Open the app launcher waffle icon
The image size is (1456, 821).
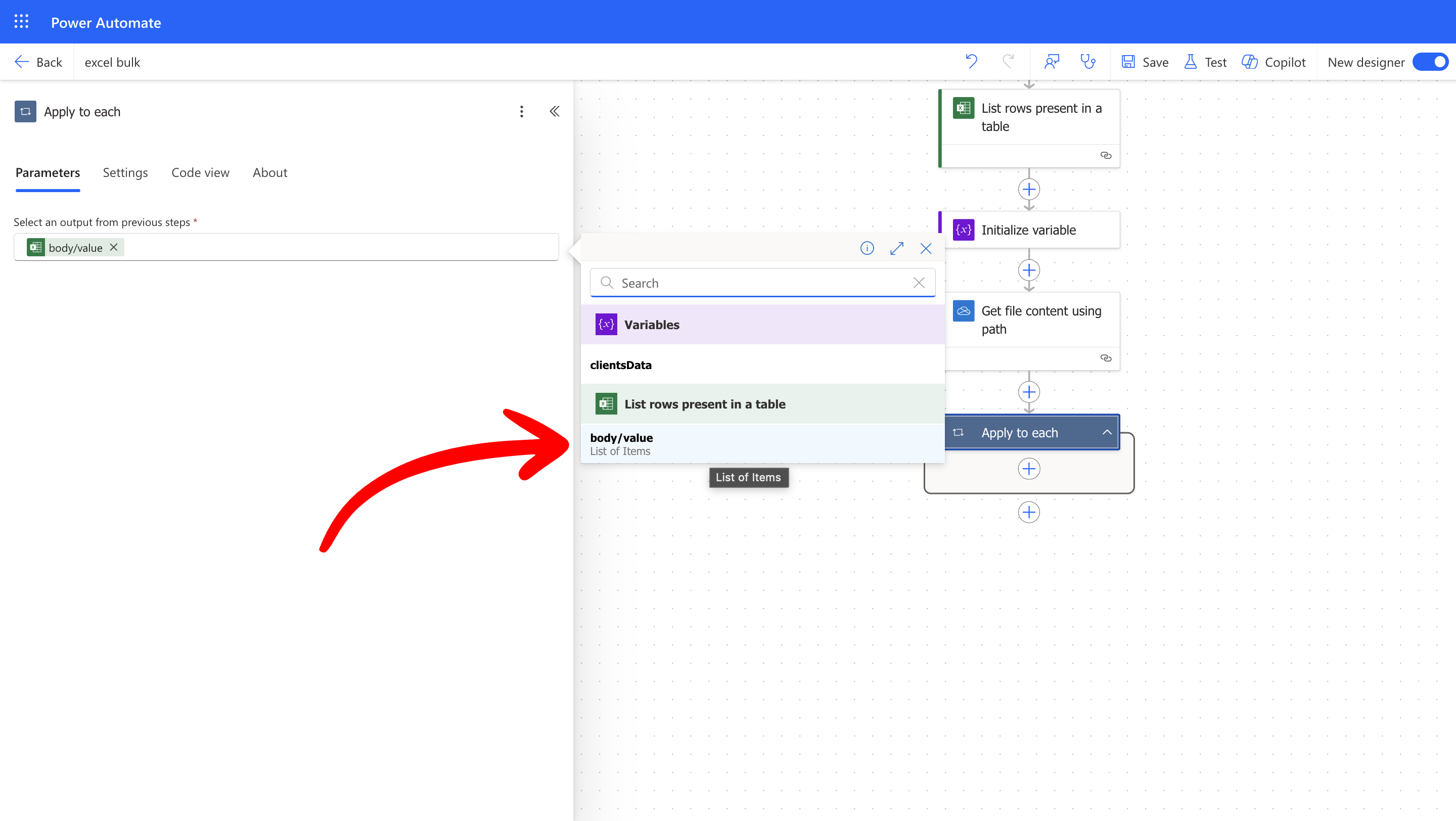click(x=21, y=22)
